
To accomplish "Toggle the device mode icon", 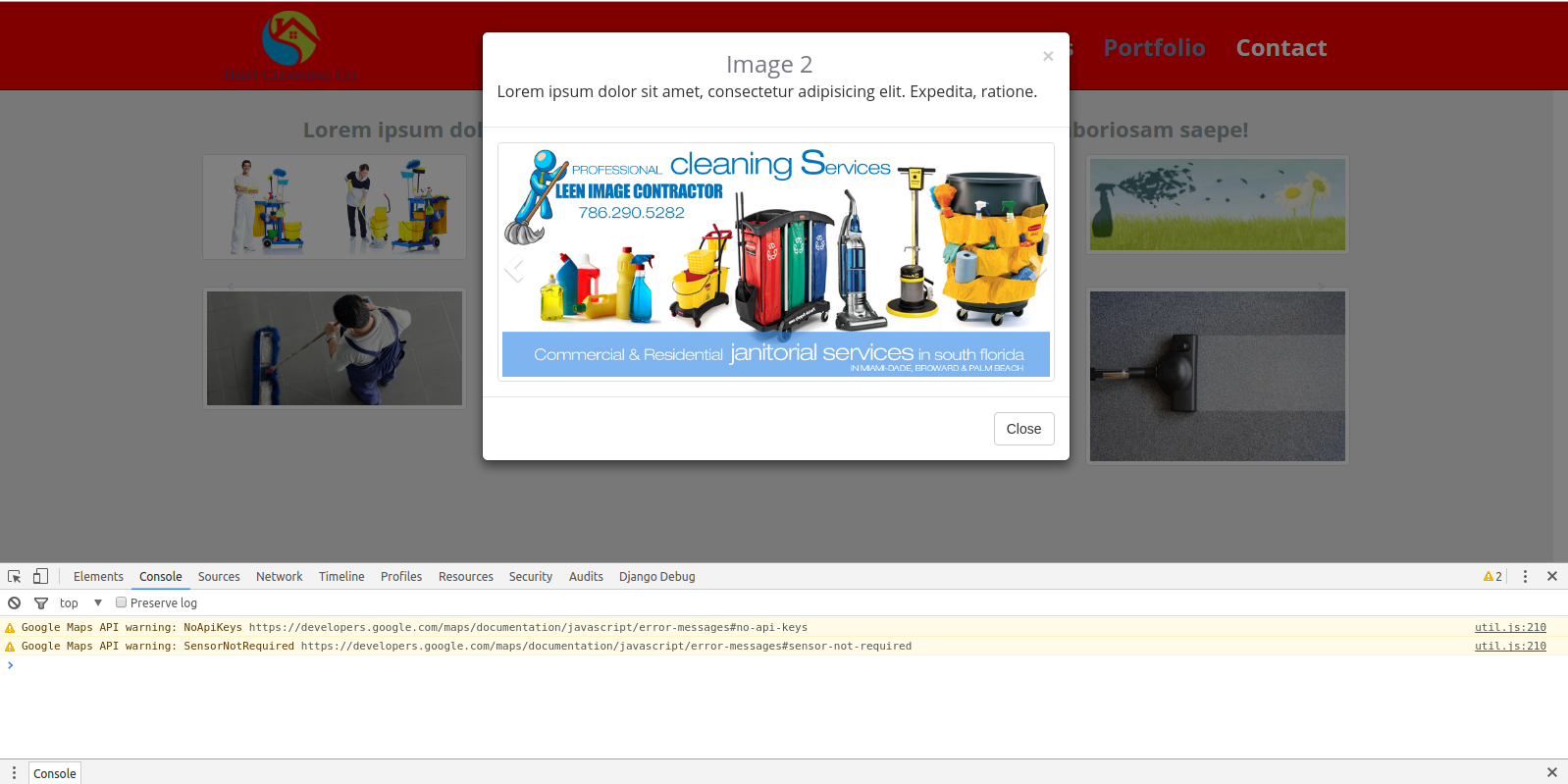I will point(40,576).
